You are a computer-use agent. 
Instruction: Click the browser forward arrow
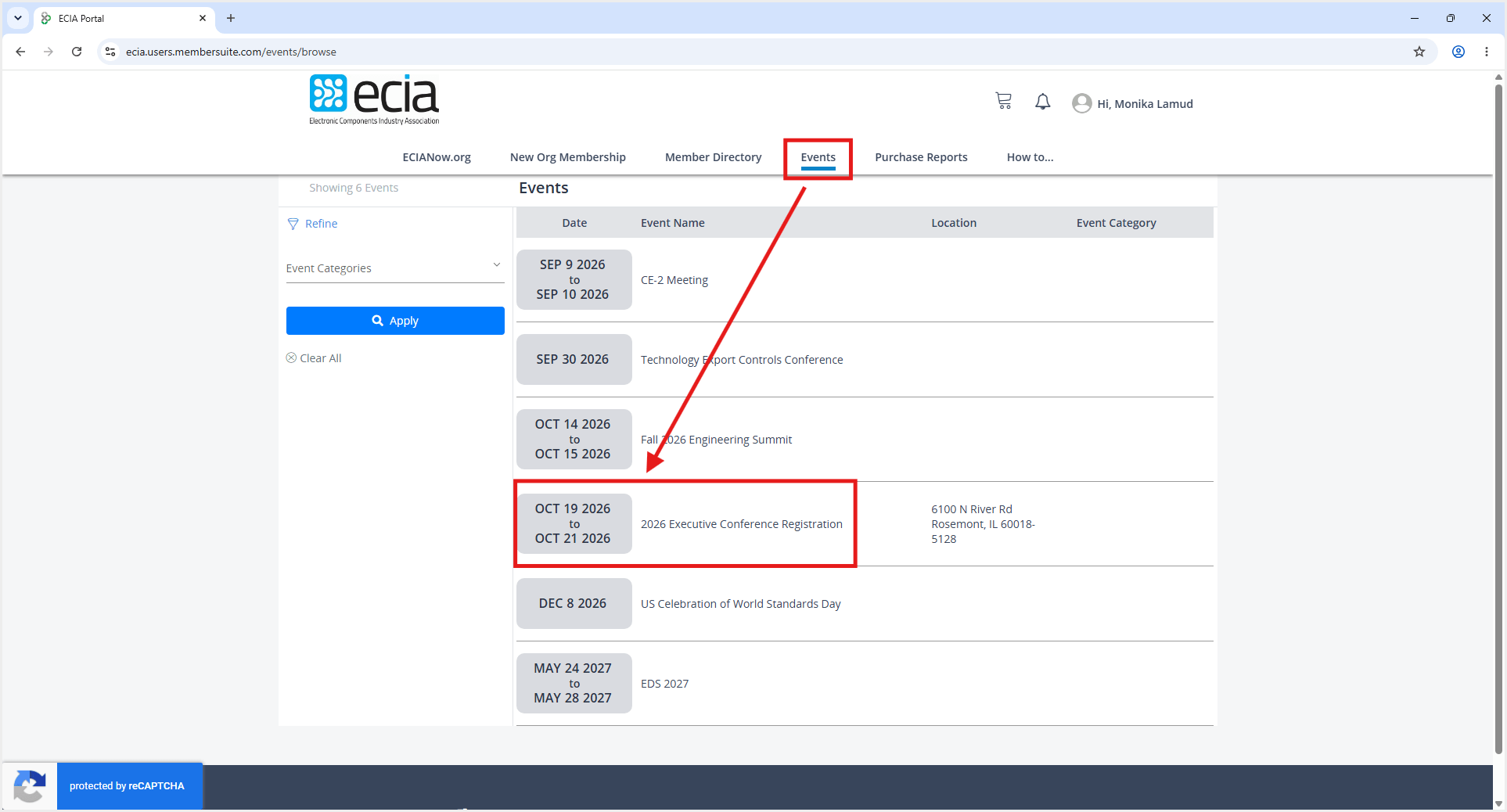[x=49, y=52]
